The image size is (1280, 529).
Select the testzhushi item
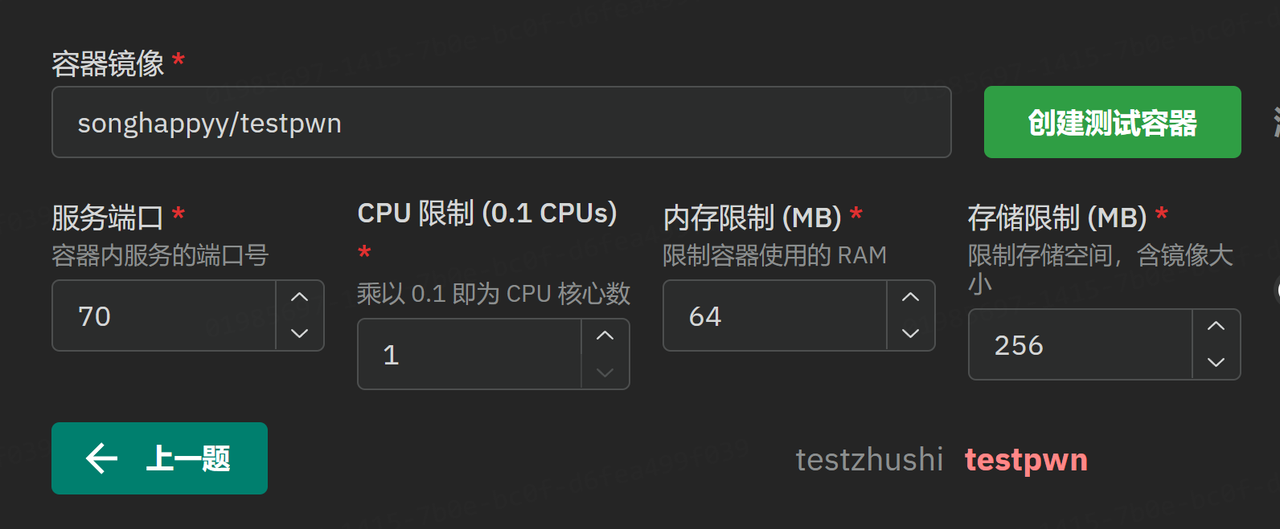click(x=869, y=459)
